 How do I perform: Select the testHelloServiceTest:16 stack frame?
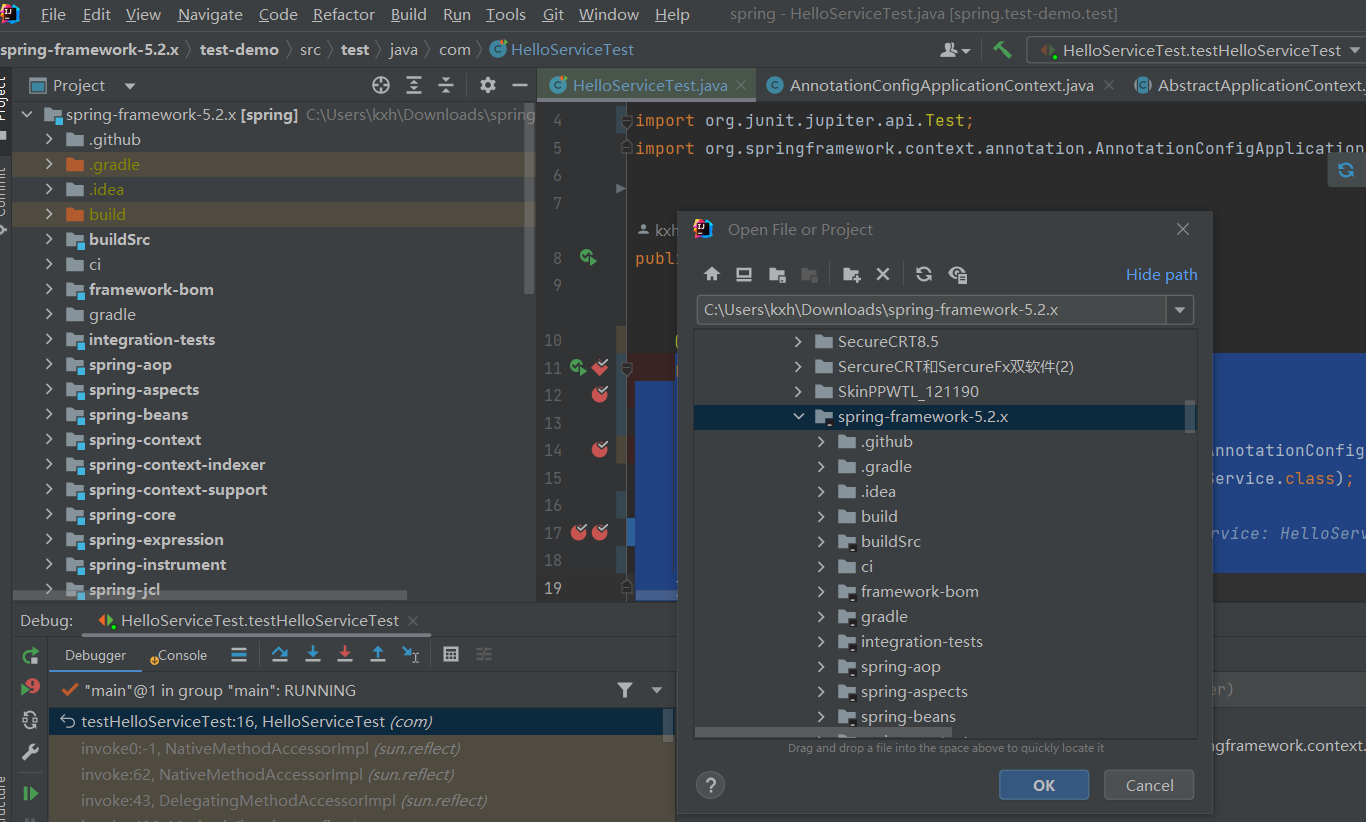(x=361, y=722)
